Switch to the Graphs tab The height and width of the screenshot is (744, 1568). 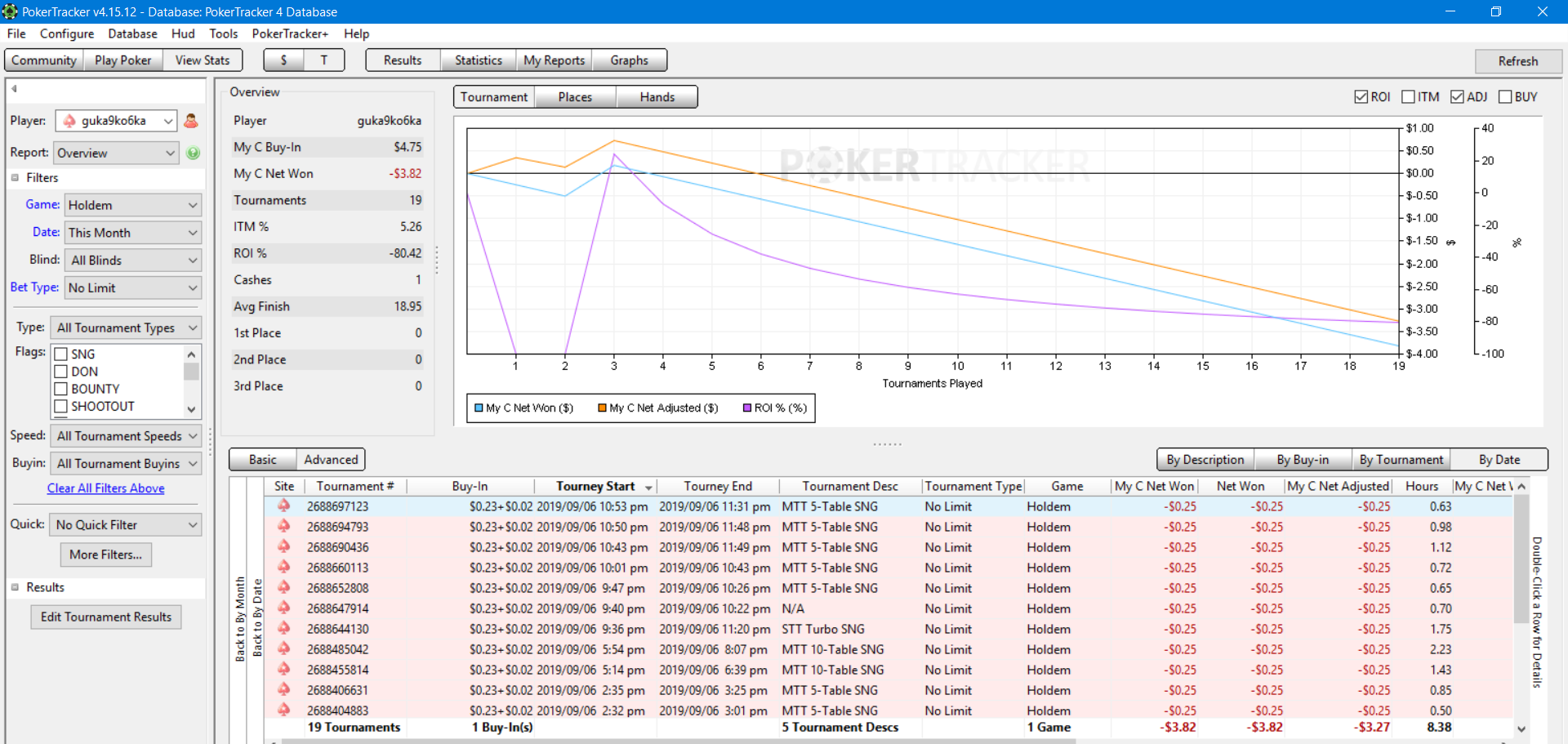click(629, 60)
